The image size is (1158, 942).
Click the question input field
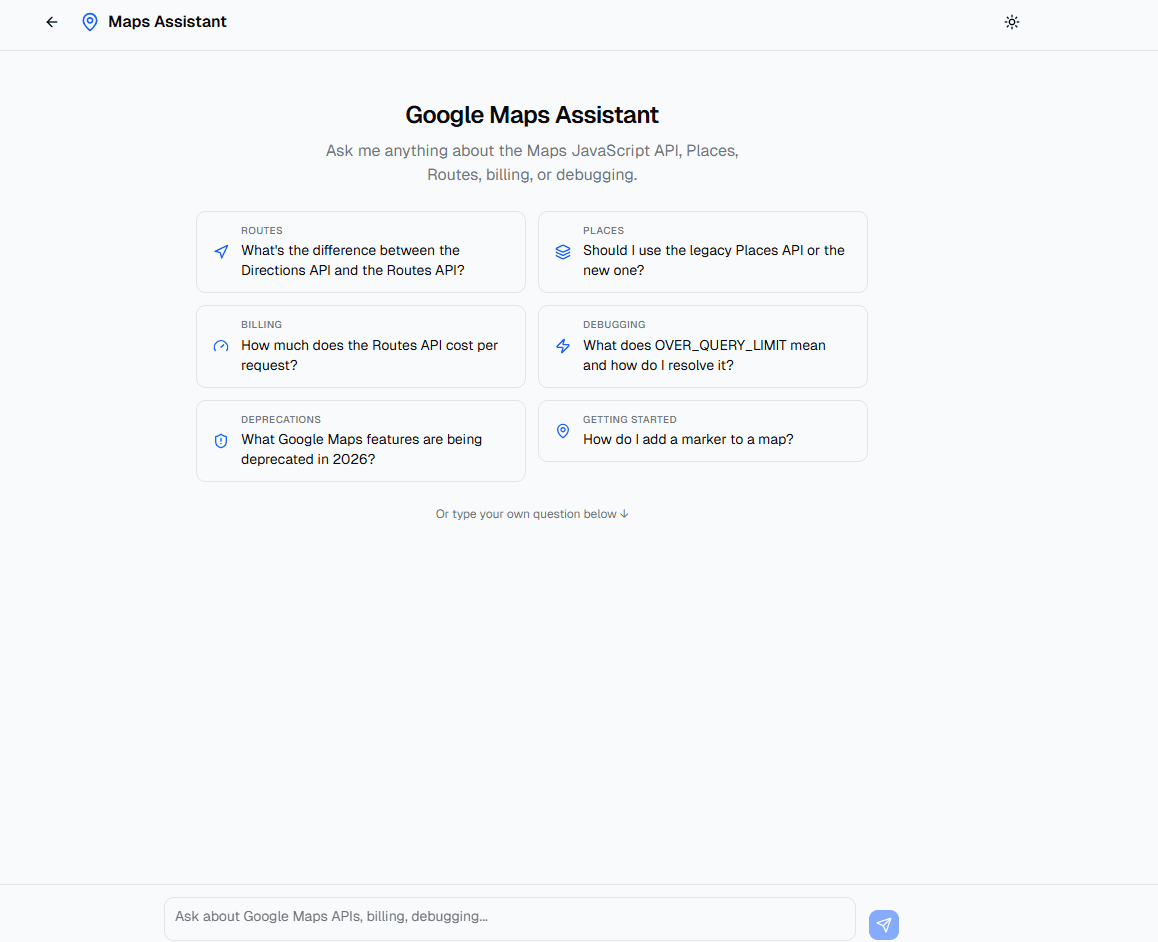point(509,918)
